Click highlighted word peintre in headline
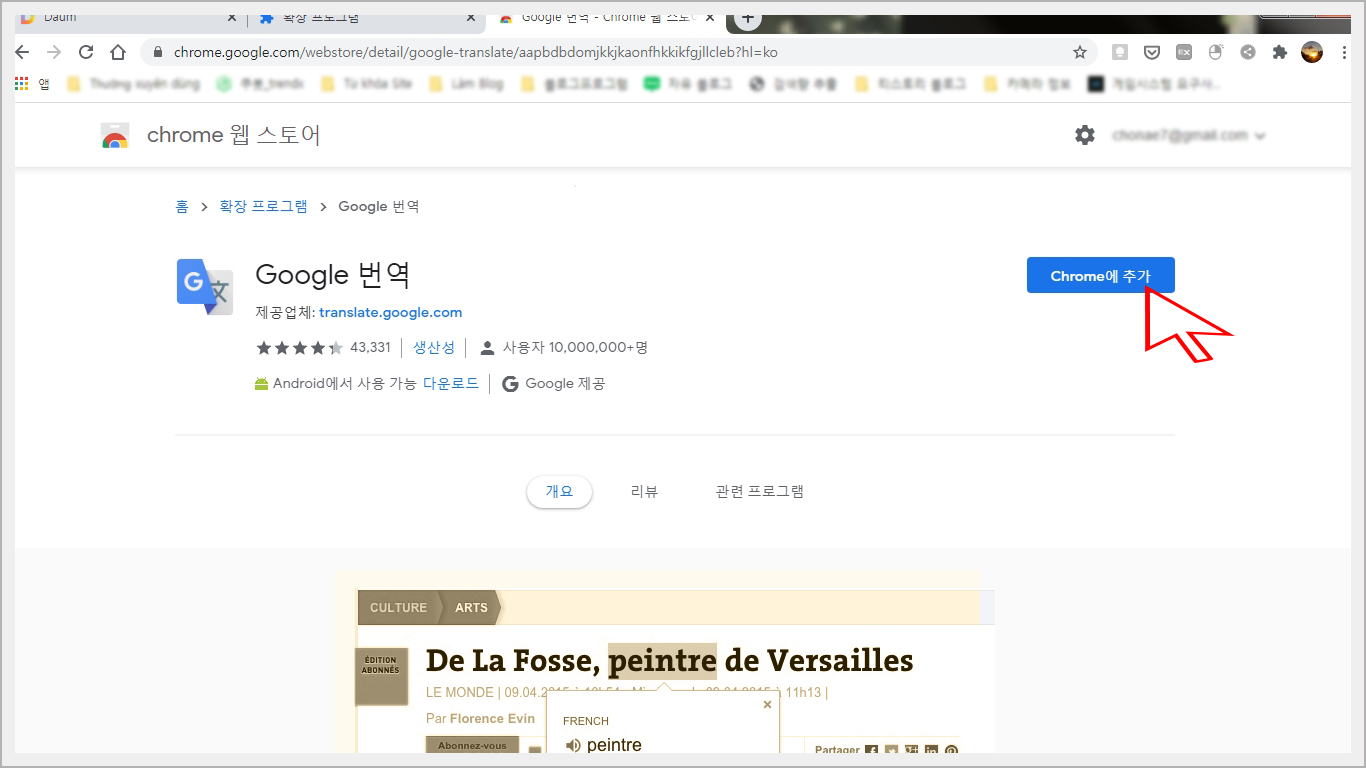Screen dimensions: 1366x768 (x=662, y=661)
